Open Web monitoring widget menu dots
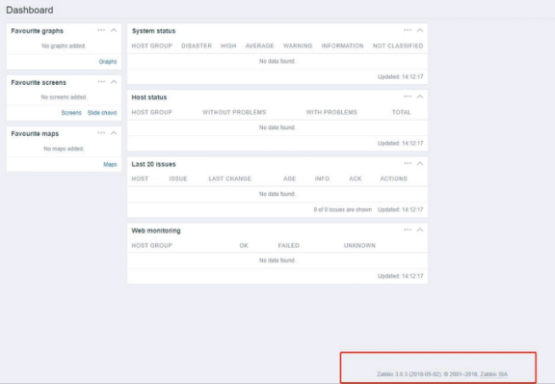Image resolution: width=555 pixels, height=385 pixels. (x=408, y=230)
